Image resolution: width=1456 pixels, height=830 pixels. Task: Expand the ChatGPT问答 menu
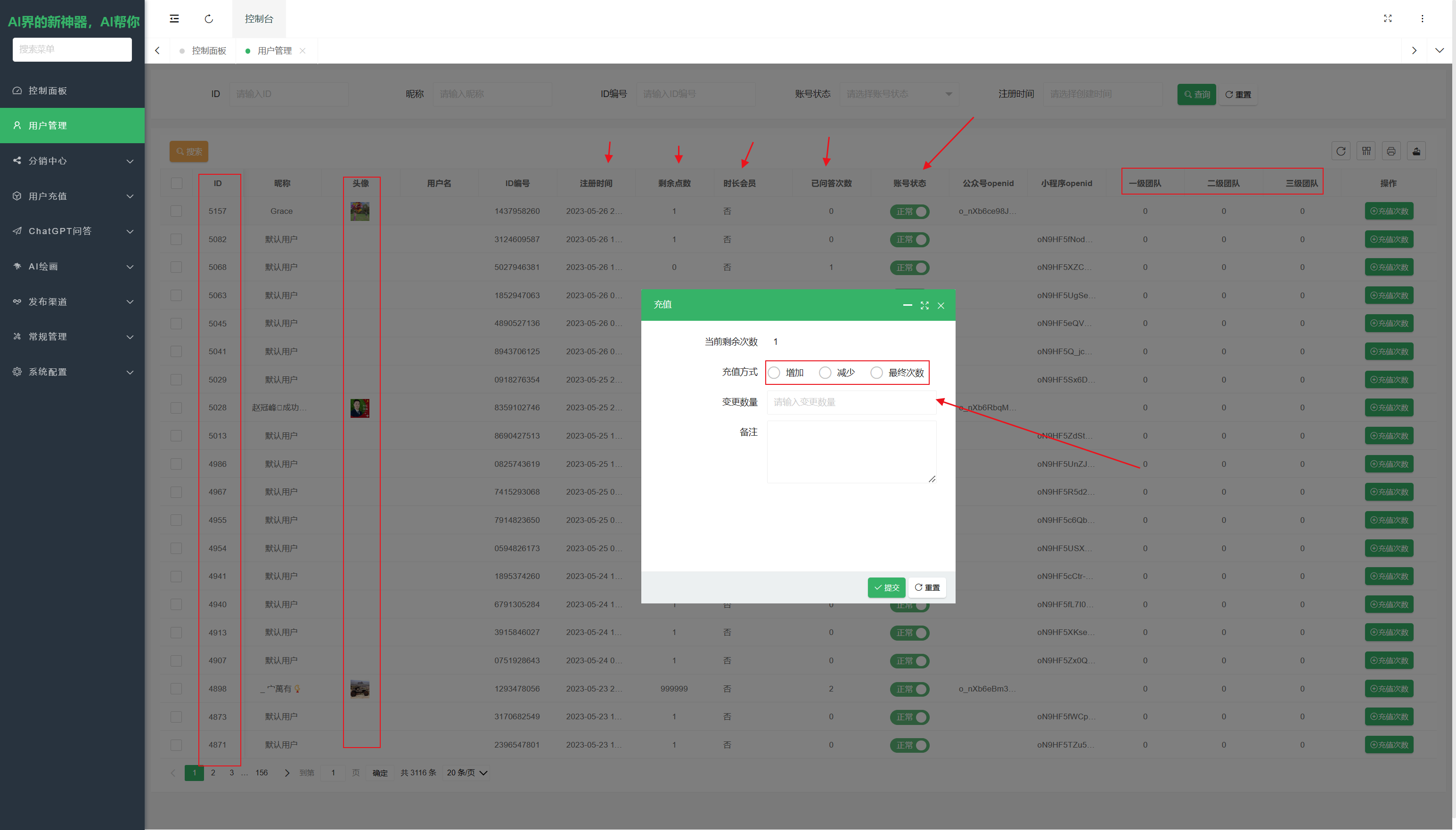point(73,231)
